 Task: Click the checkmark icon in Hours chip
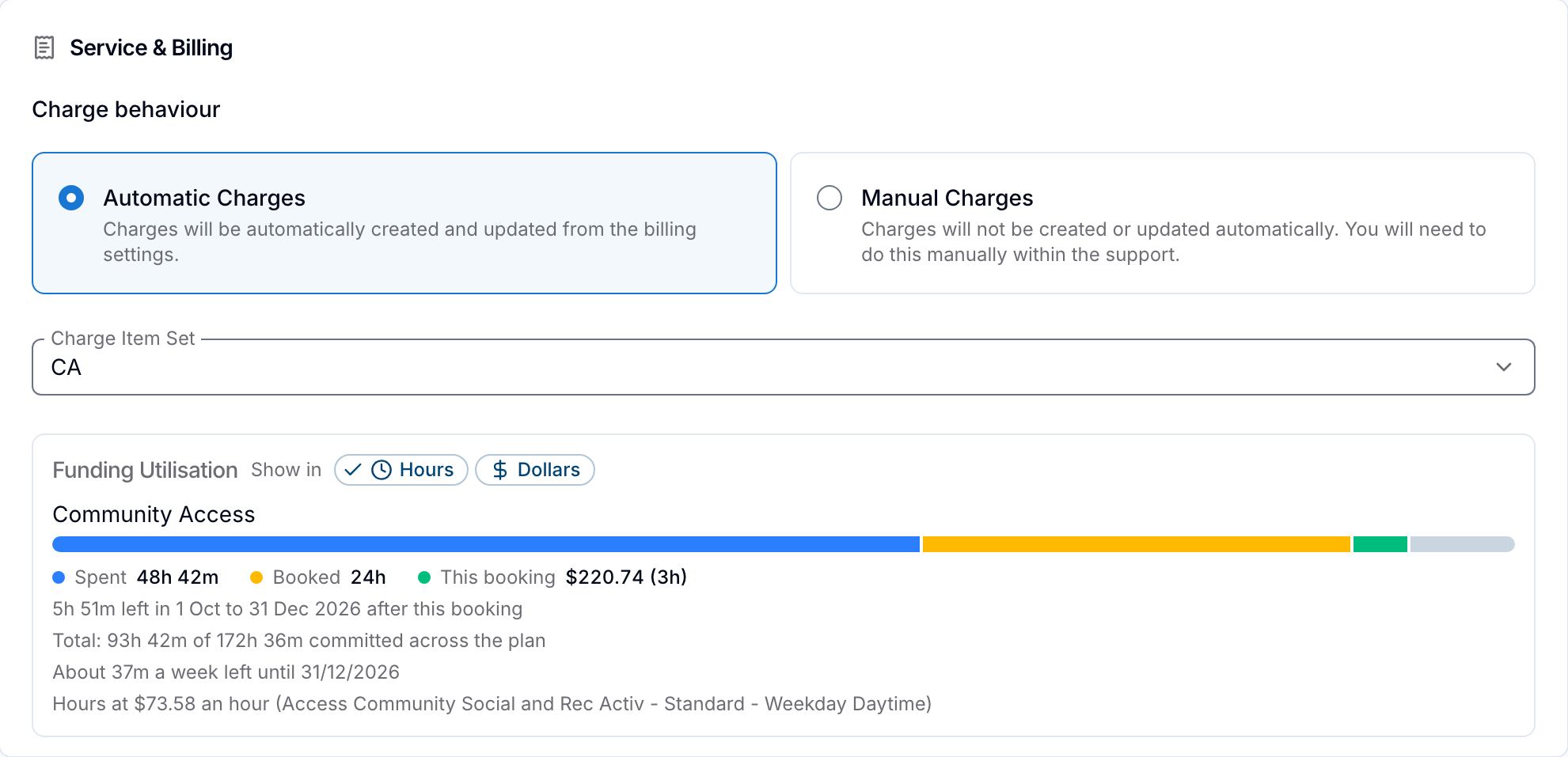tap(353, 470)
